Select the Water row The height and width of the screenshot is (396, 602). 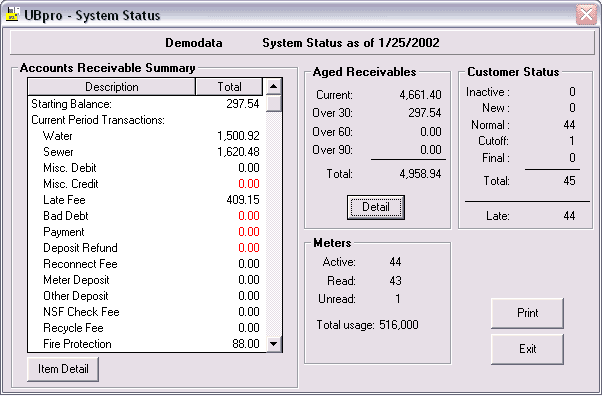pyautogui.click(x=146, y=136)
